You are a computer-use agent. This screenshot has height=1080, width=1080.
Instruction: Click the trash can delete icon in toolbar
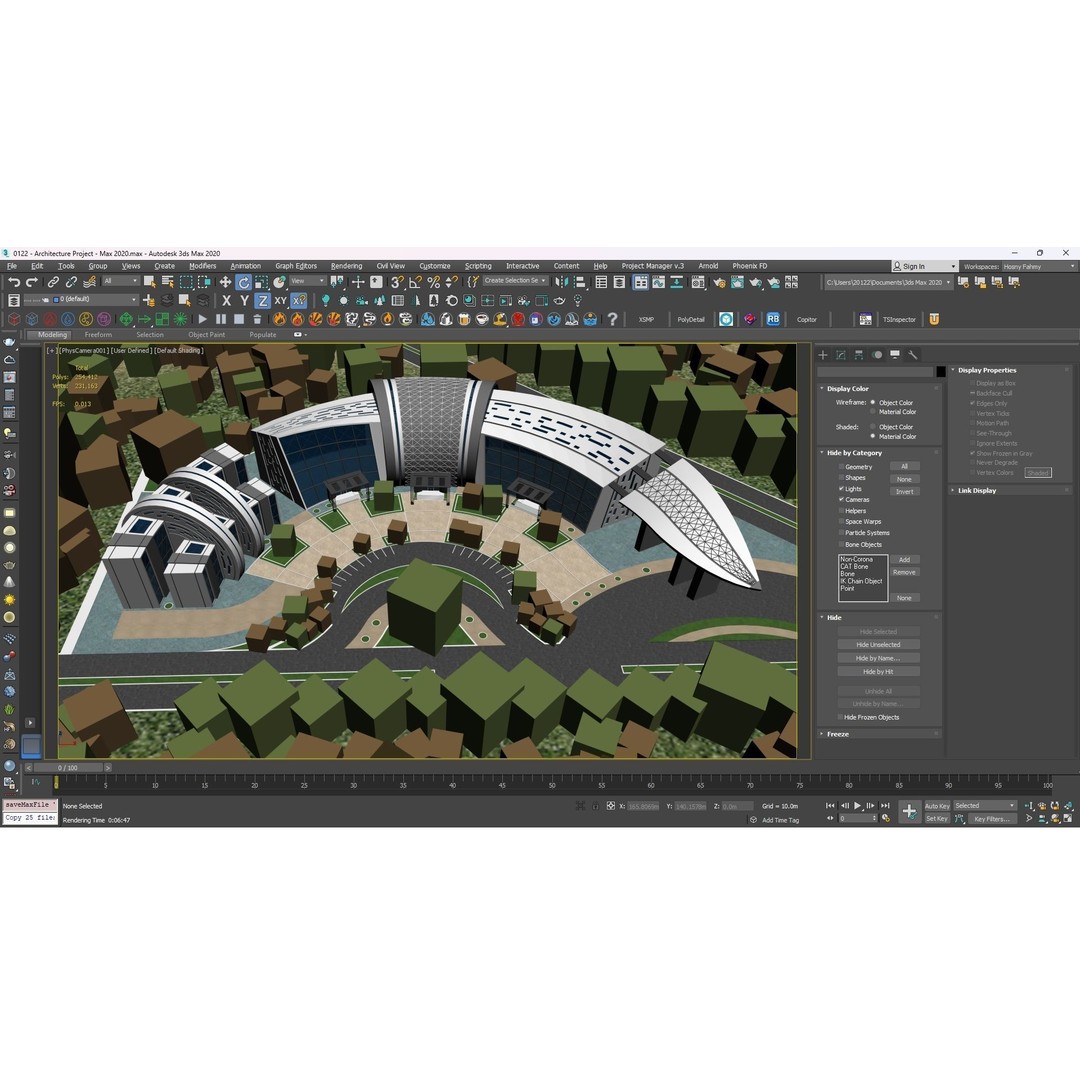click(257, 319)
